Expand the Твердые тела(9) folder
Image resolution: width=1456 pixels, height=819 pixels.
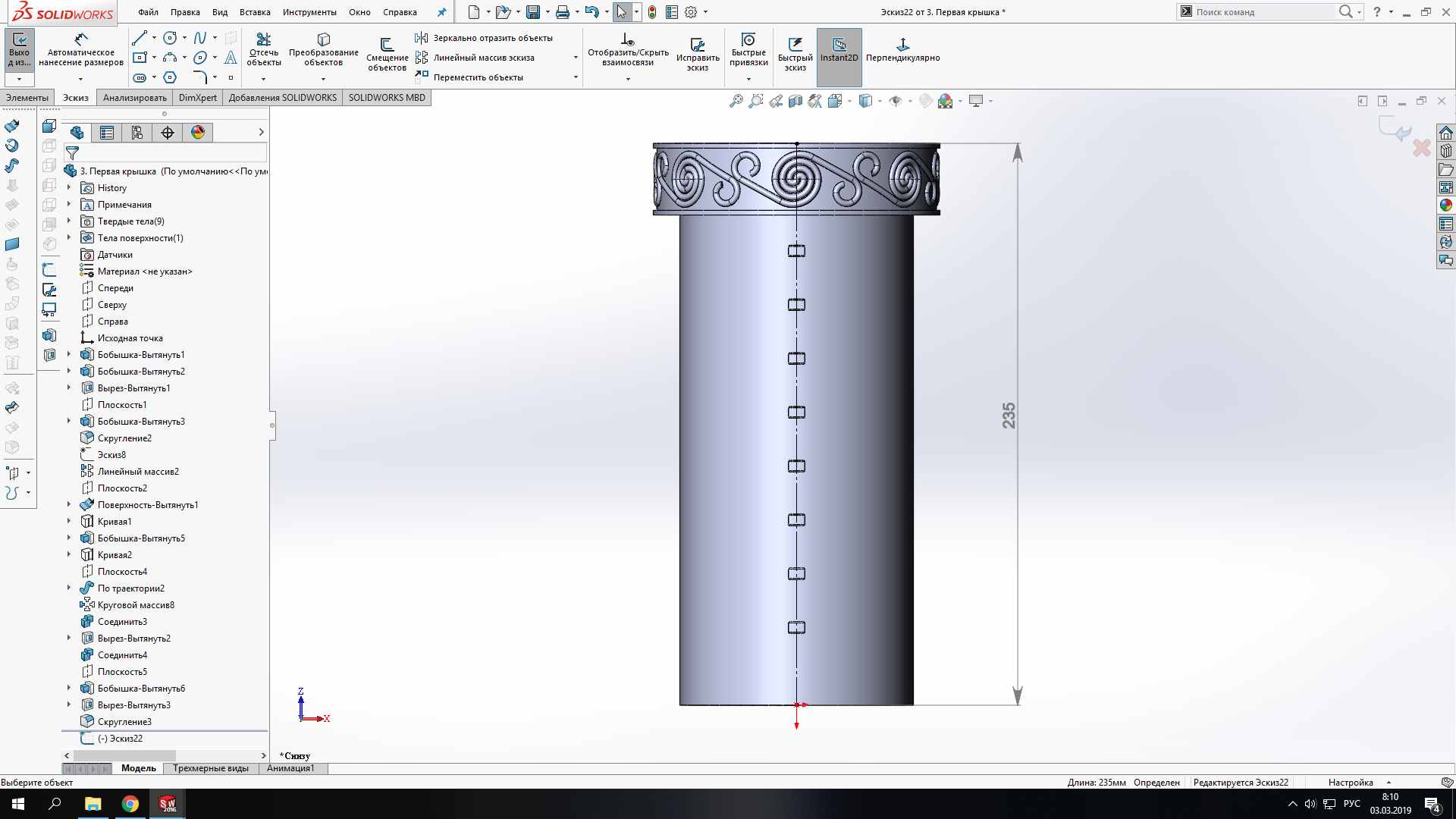(69, 221)
